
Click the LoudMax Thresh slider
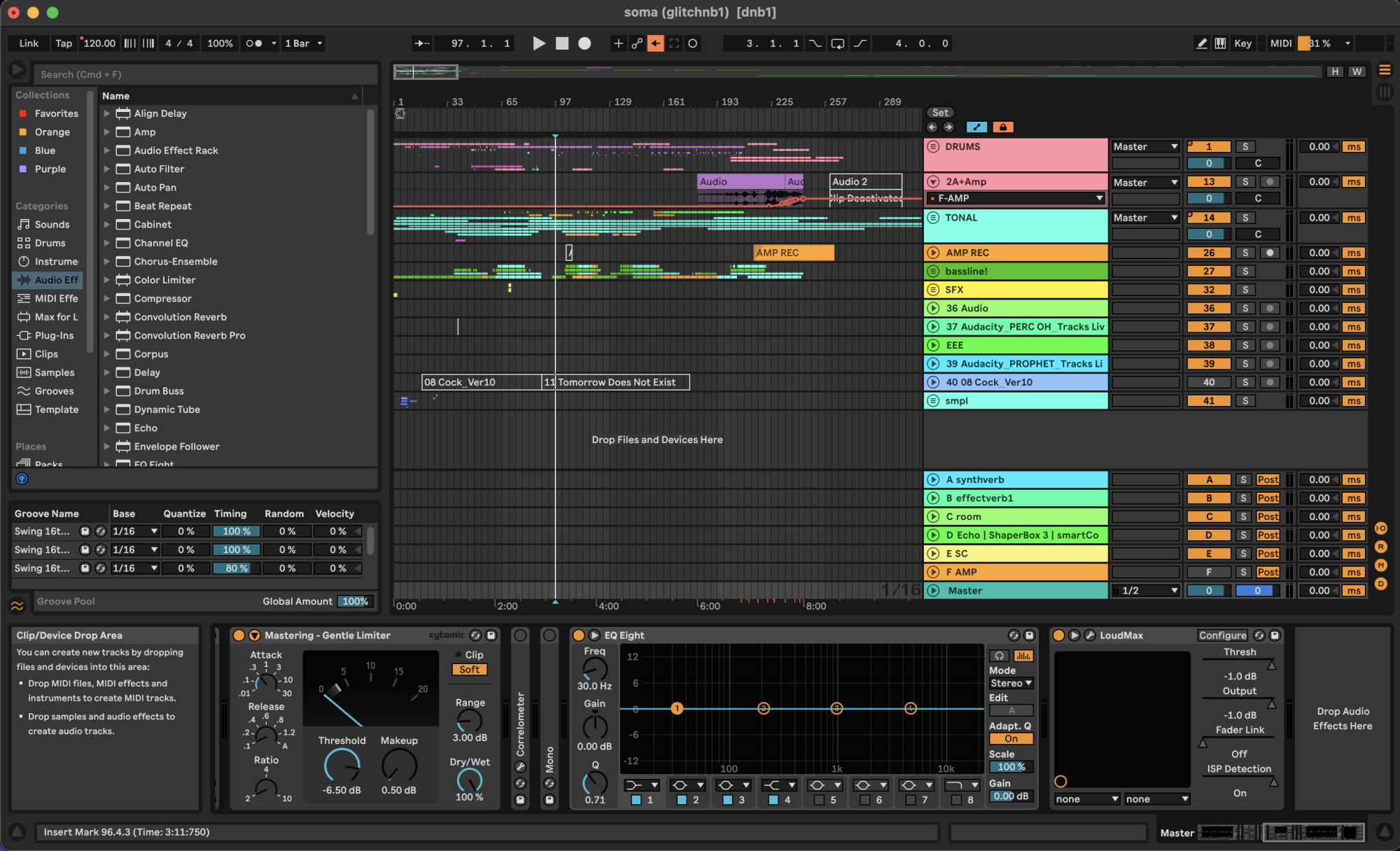[x=1239, y=663]
